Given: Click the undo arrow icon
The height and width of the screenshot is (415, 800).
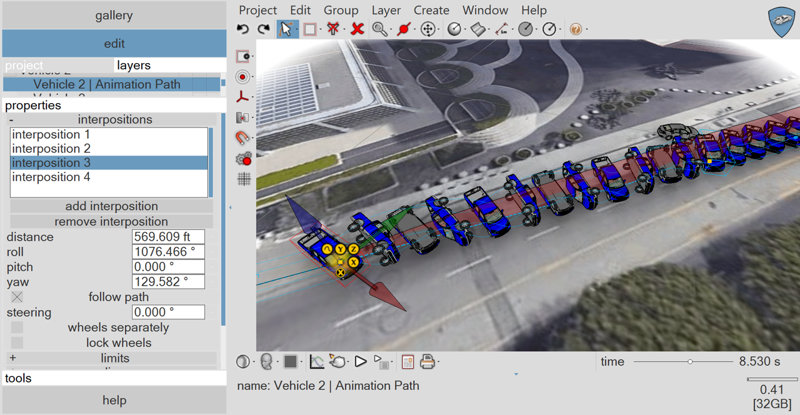Looking at the screenshot, I should [243, 29].
